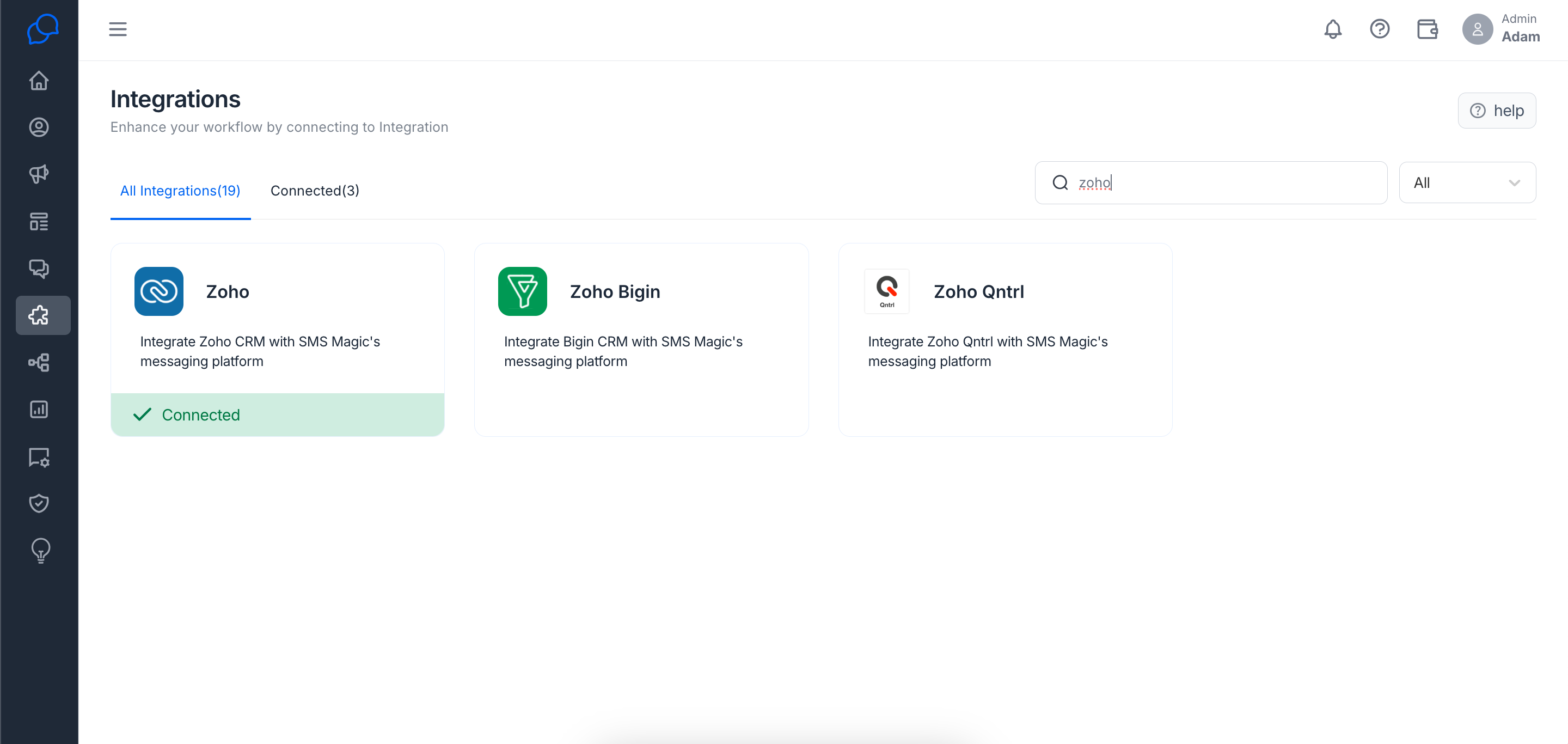Open the conversations chat icon in sidebar
This screenshot has height=744, width=1568.
point(39,269)
